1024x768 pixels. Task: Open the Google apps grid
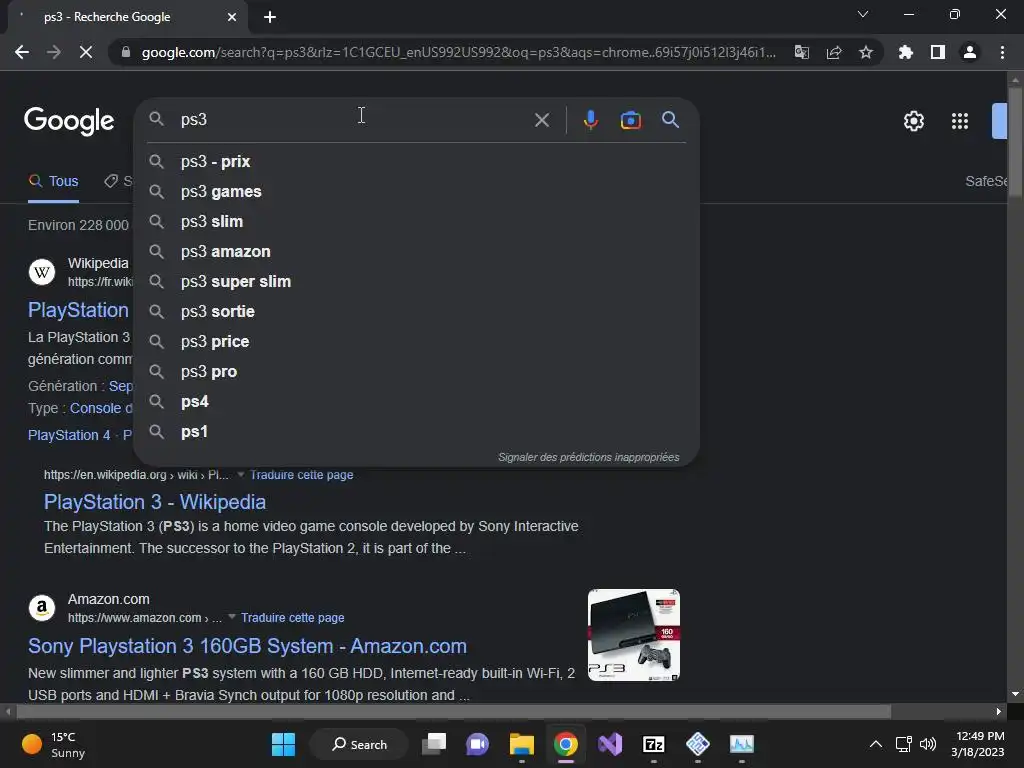(959, 121)
